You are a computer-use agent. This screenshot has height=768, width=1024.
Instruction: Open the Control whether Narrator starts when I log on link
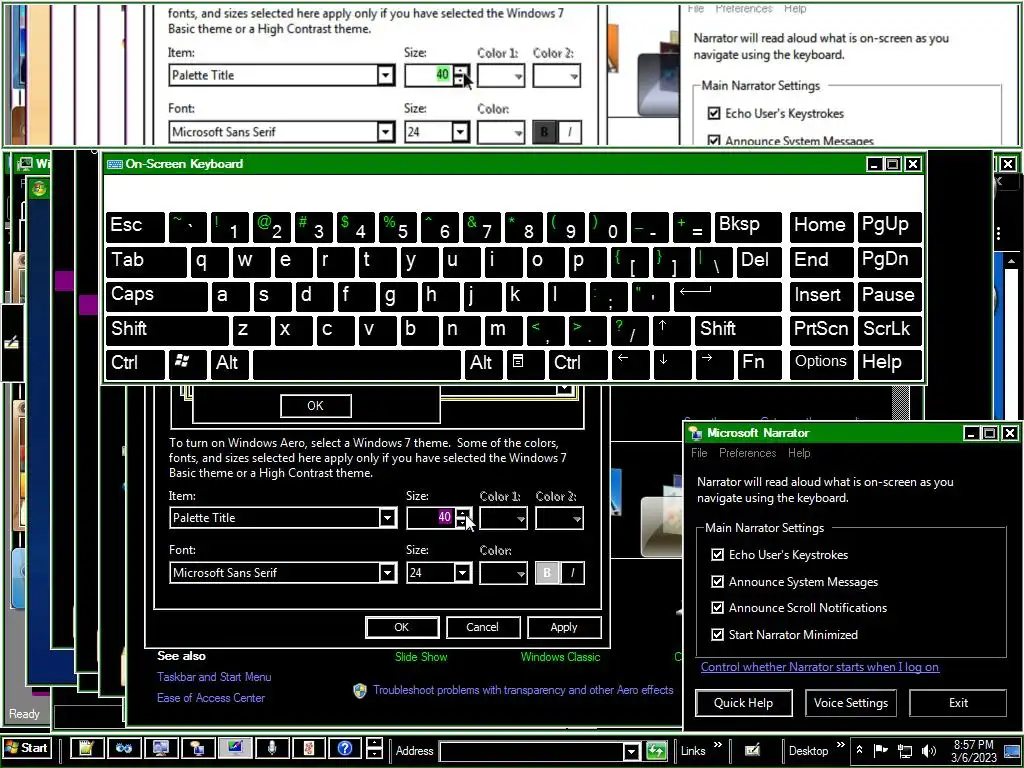coord(820,667)
